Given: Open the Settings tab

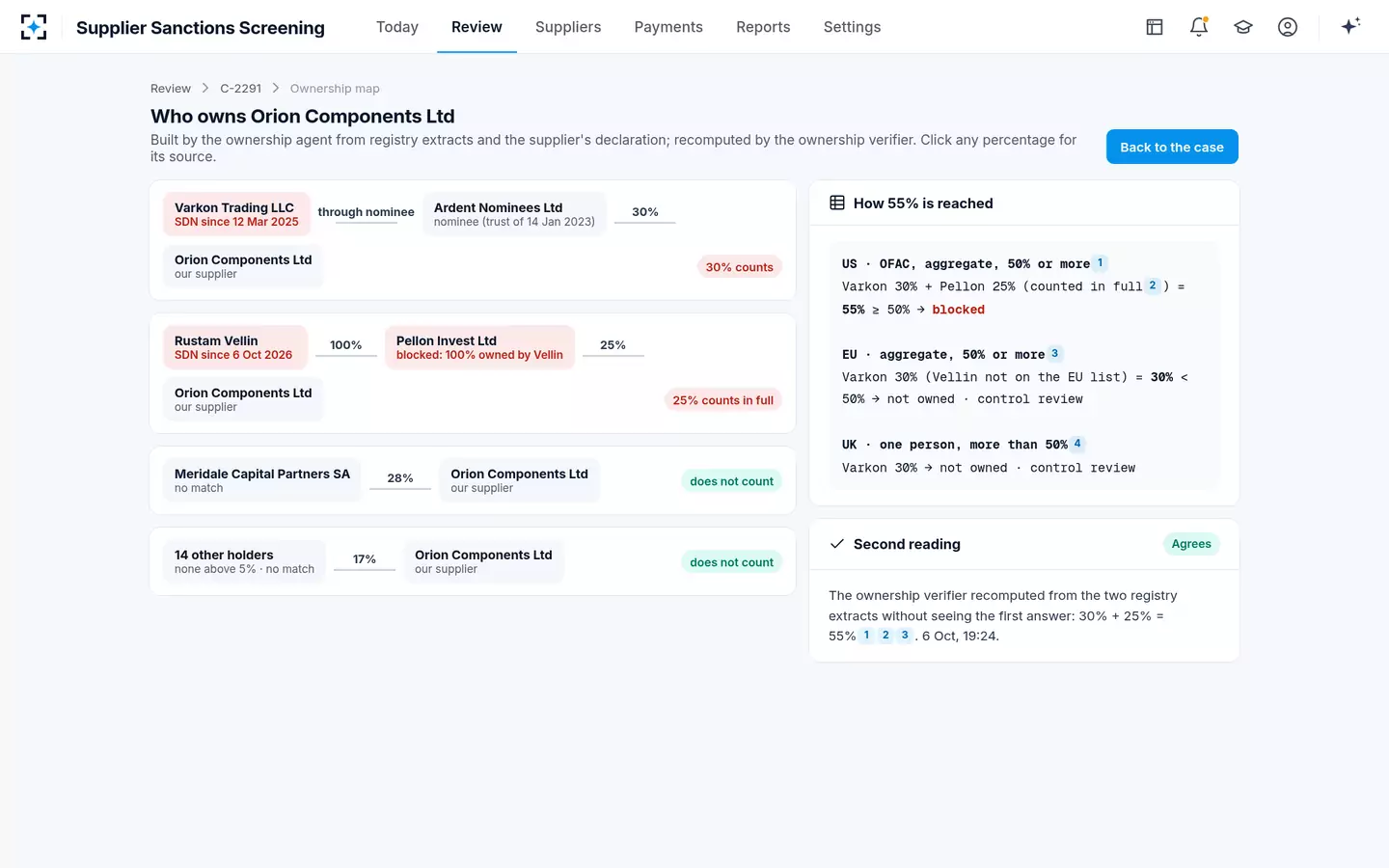Looking at the screenshot, I should point(852,27).
